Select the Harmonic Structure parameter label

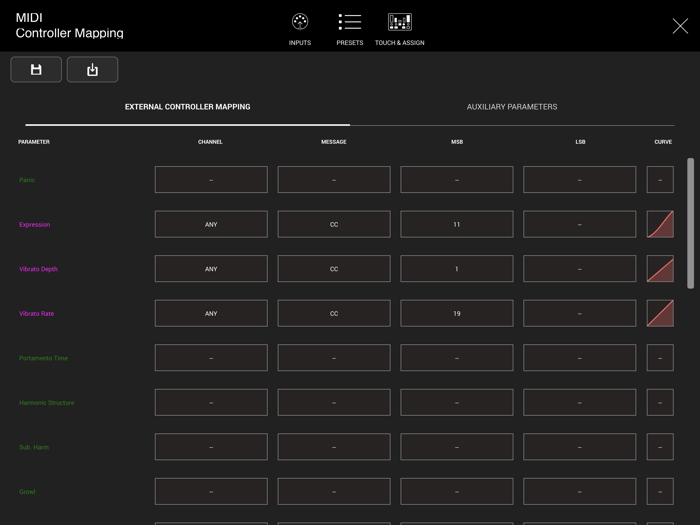46,403
